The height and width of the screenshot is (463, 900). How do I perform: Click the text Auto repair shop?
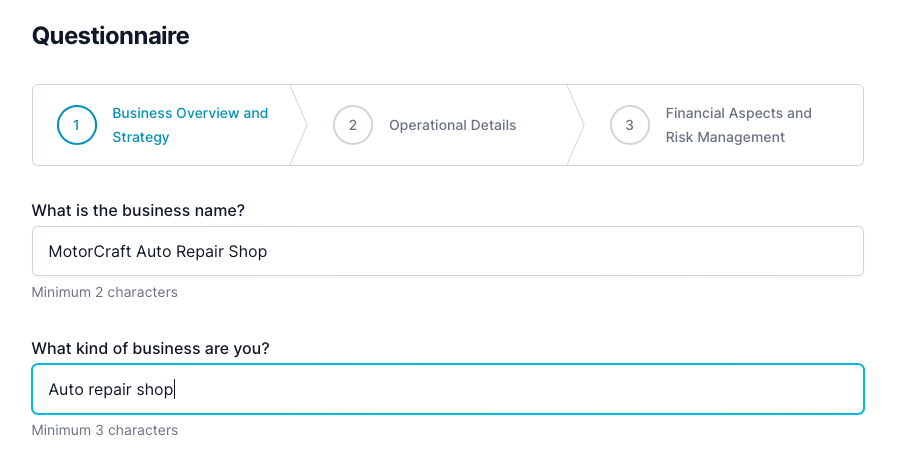(x=111, y=389)
